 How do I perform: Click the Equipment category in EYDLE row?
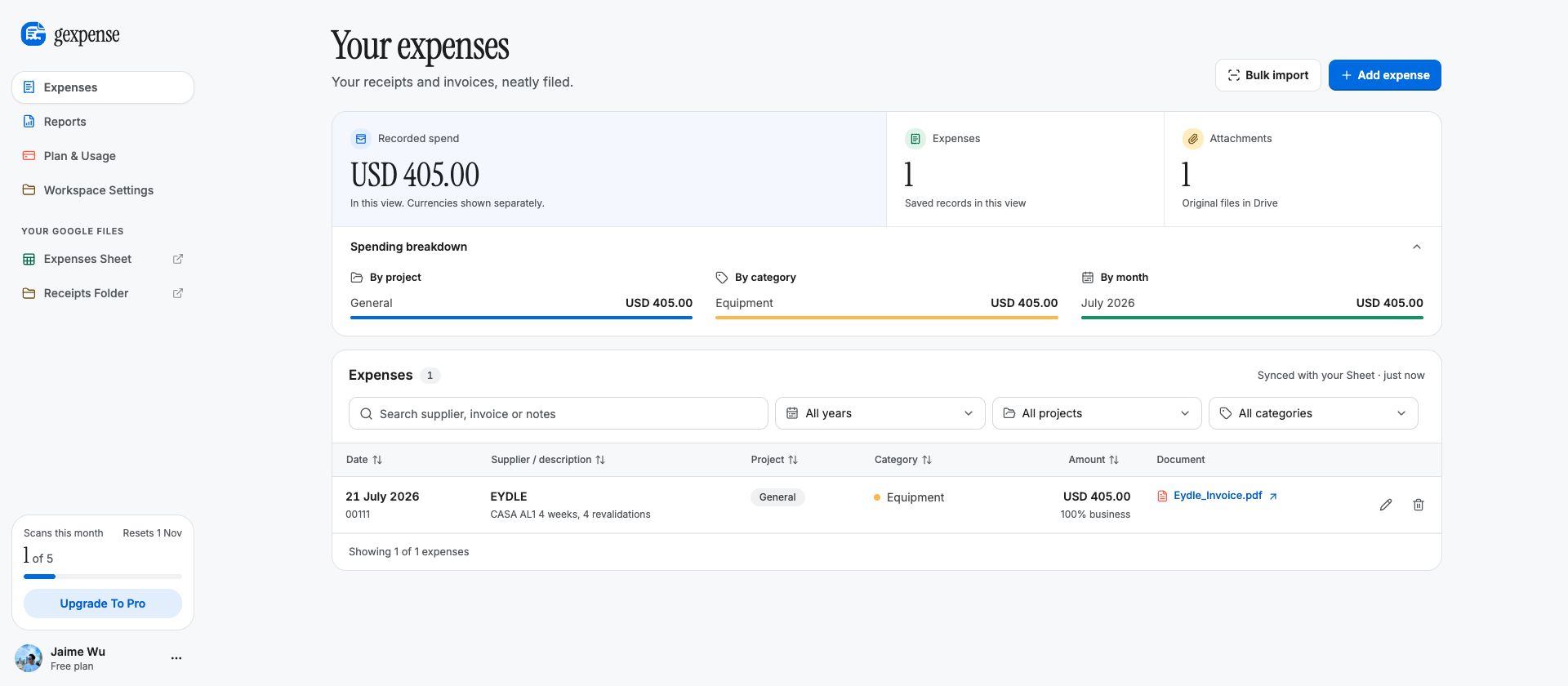click(x=909, y=497)
